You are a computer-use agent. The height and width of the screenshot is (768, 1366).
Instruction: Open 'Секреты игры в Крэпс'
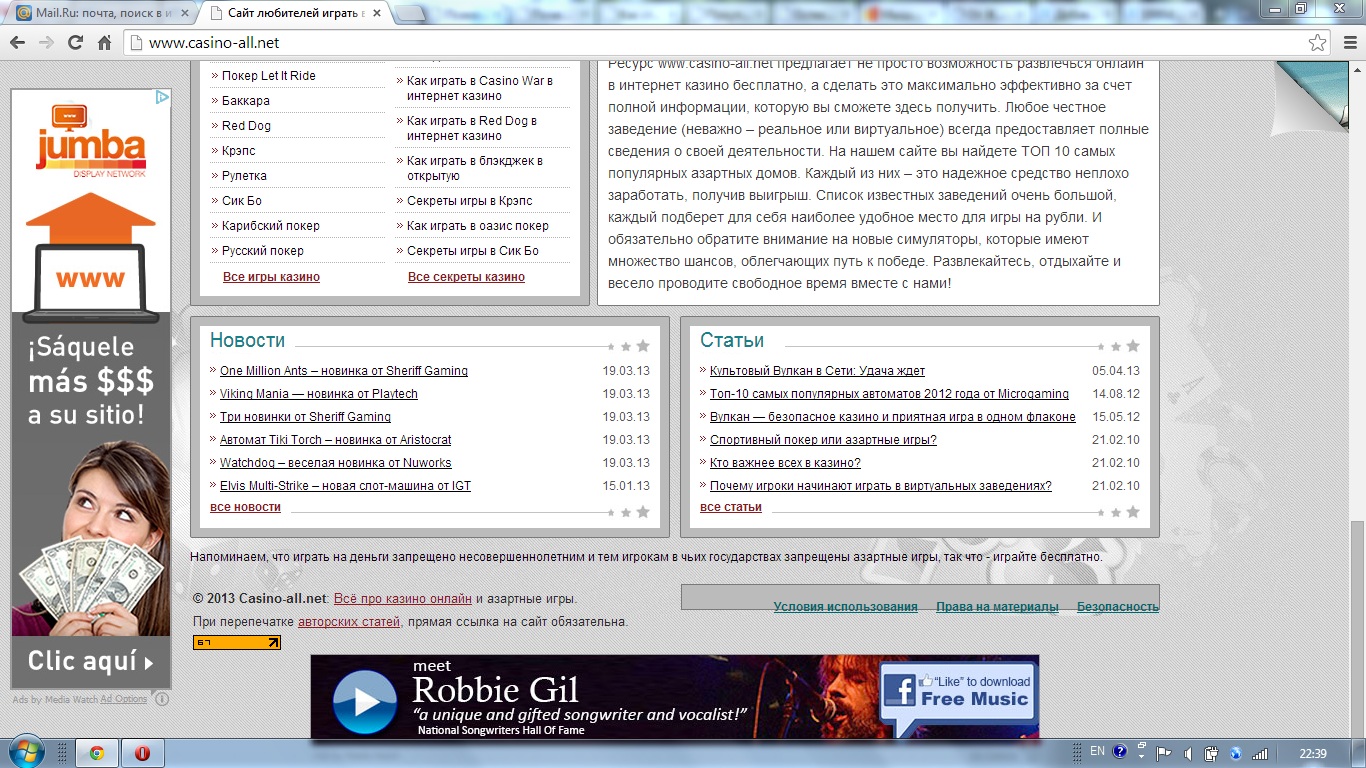470,201
